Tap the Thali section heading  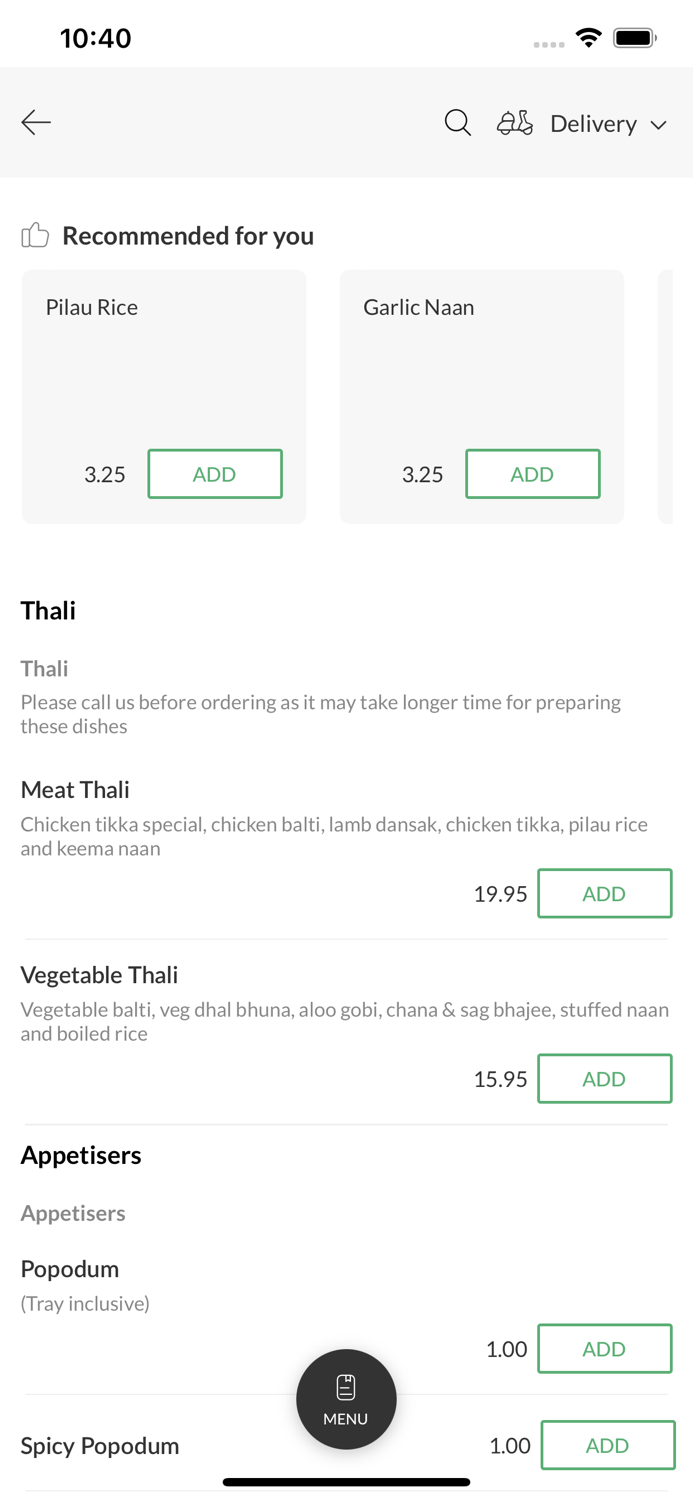click(48, 610)
